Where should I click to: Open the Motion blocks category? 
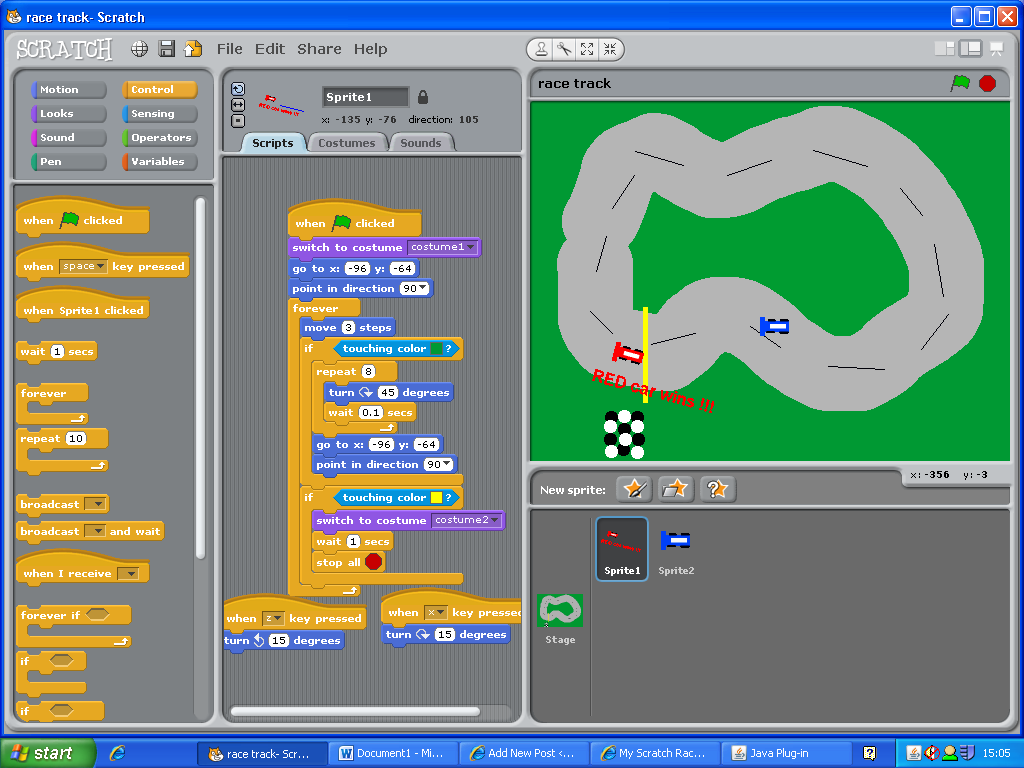coord(69,89)
